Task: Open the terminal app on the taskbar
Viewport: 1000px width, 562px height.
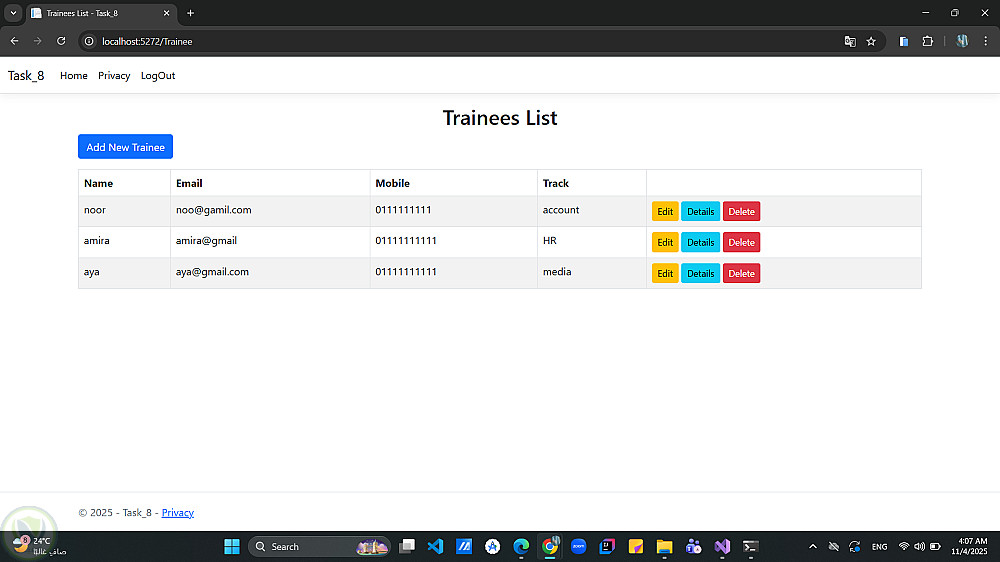Action: coord(751,546)
